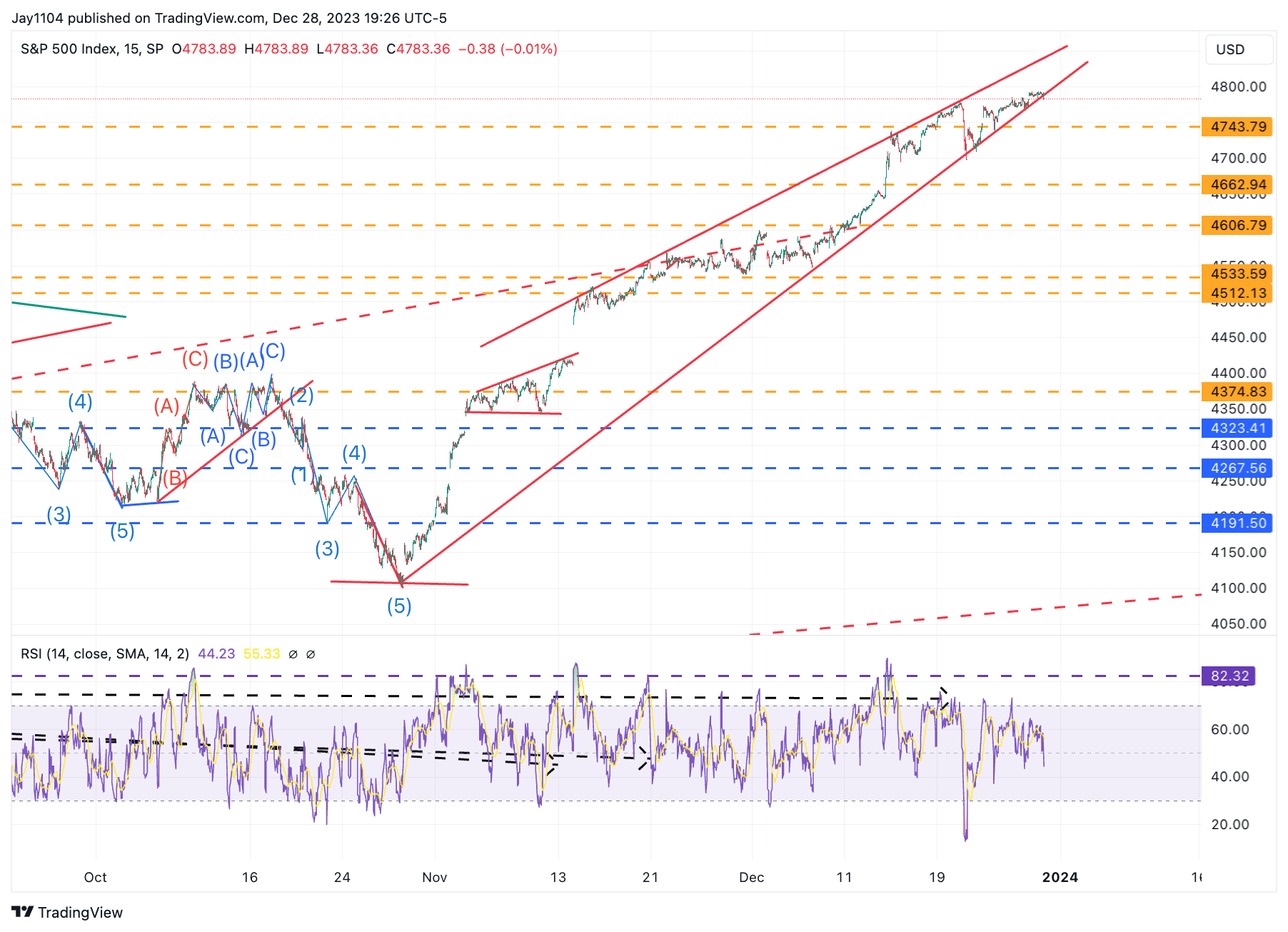
Task: Click the Dec label on time axis
Action: coord(751,877)
